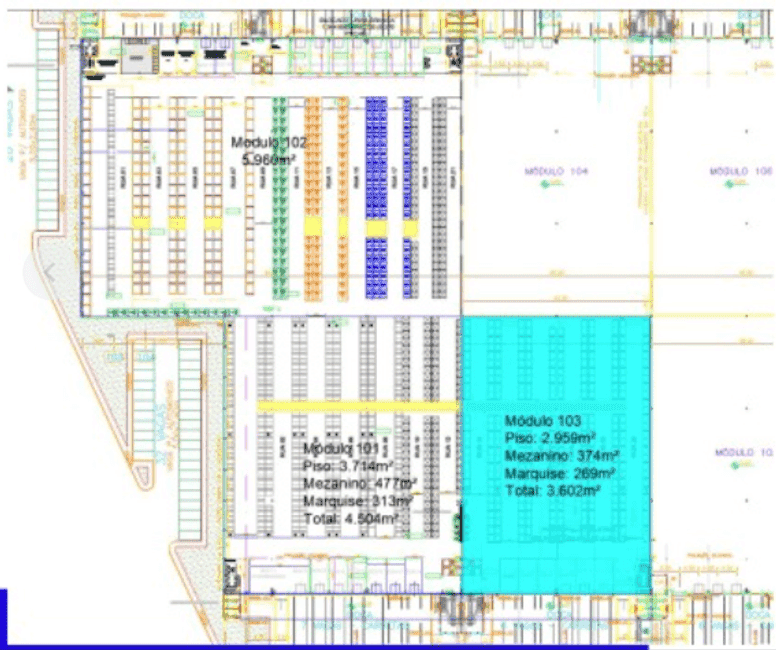Select the green storage rack column
776x650 pixels.
tap(281, 200)
